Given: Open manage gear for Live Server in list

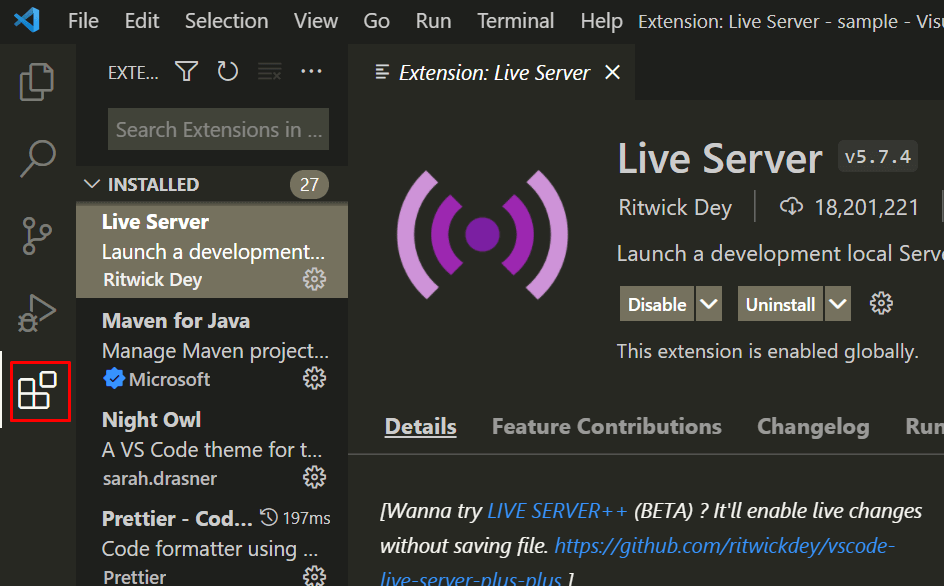Looking at the screenshot, I should 314,279.
